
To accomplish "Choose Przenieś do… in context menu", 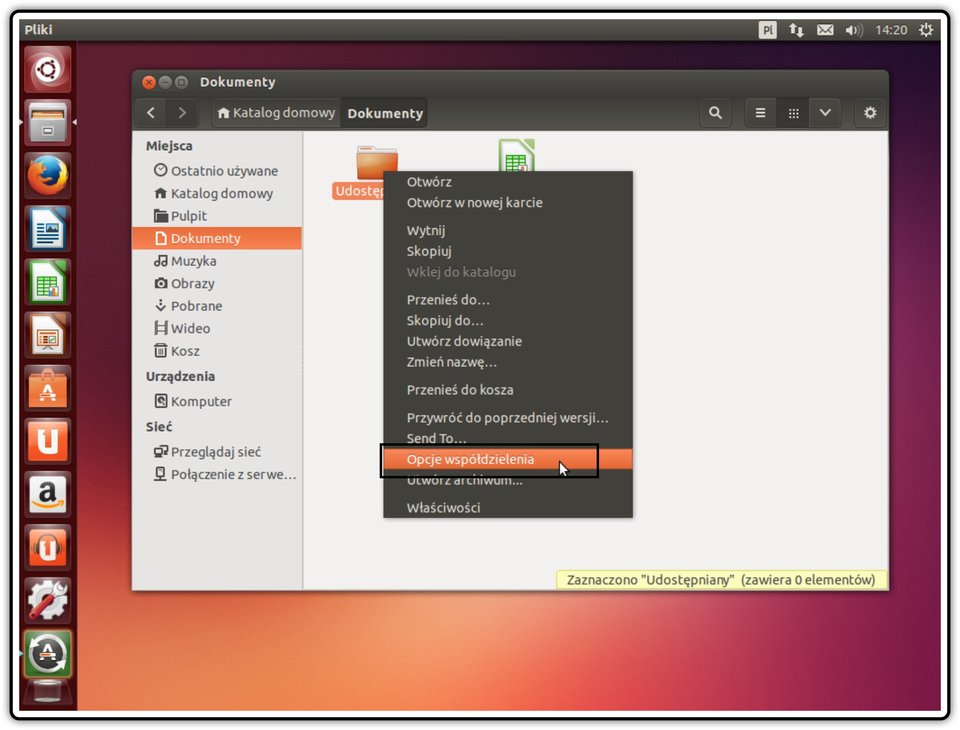I will point(508,299).
